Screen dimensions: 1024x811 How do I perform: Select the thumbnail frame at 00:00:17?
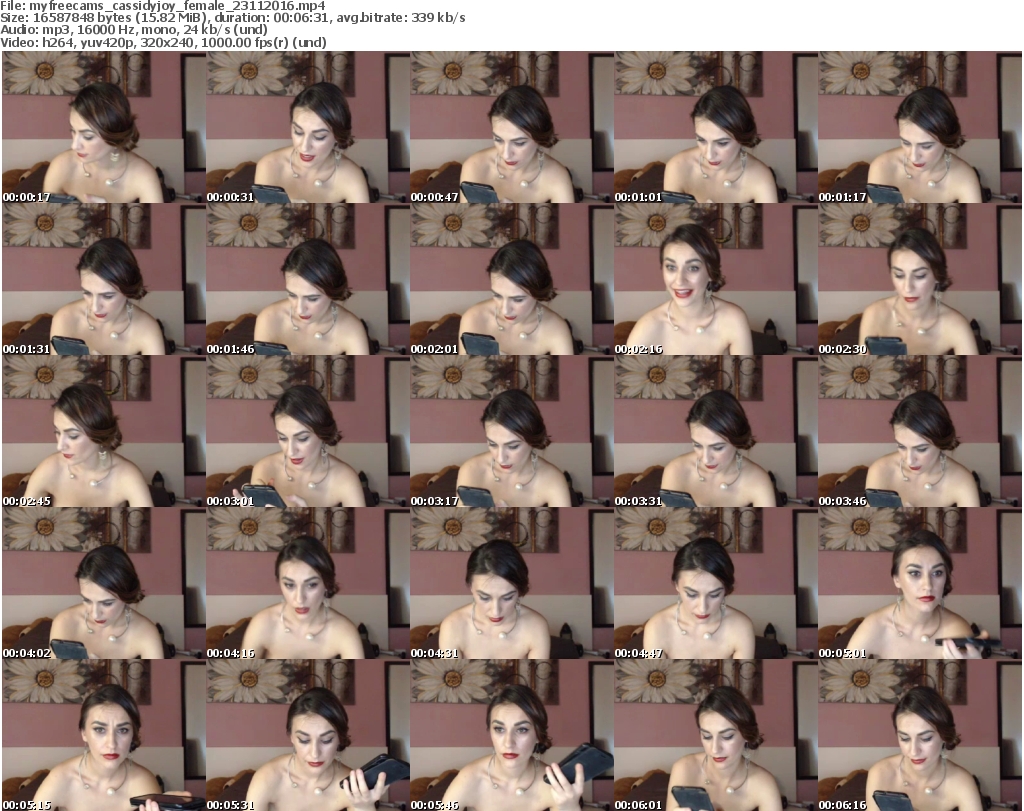(x=104, y=127)
